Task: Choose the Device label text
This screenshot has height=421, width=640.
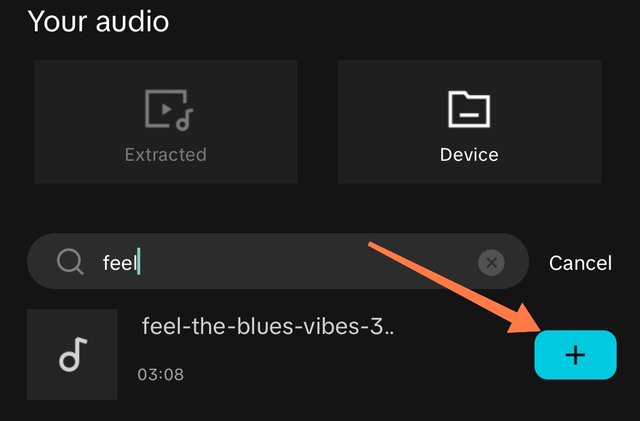Action: [x=469, y=155]
